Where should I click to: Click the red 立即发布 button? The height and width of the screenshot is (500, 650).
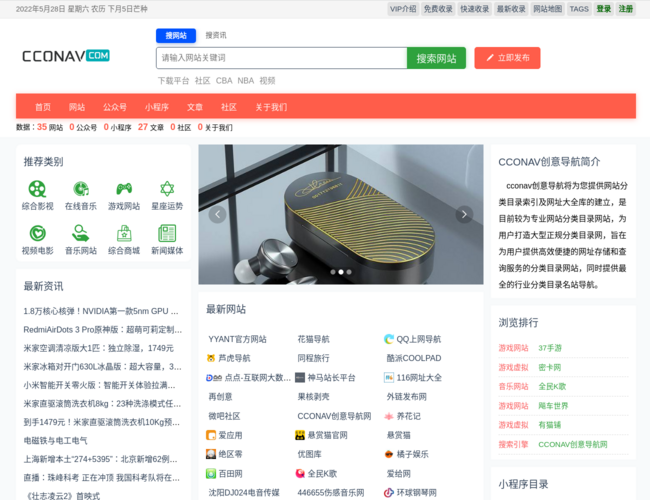pos(507,58)
